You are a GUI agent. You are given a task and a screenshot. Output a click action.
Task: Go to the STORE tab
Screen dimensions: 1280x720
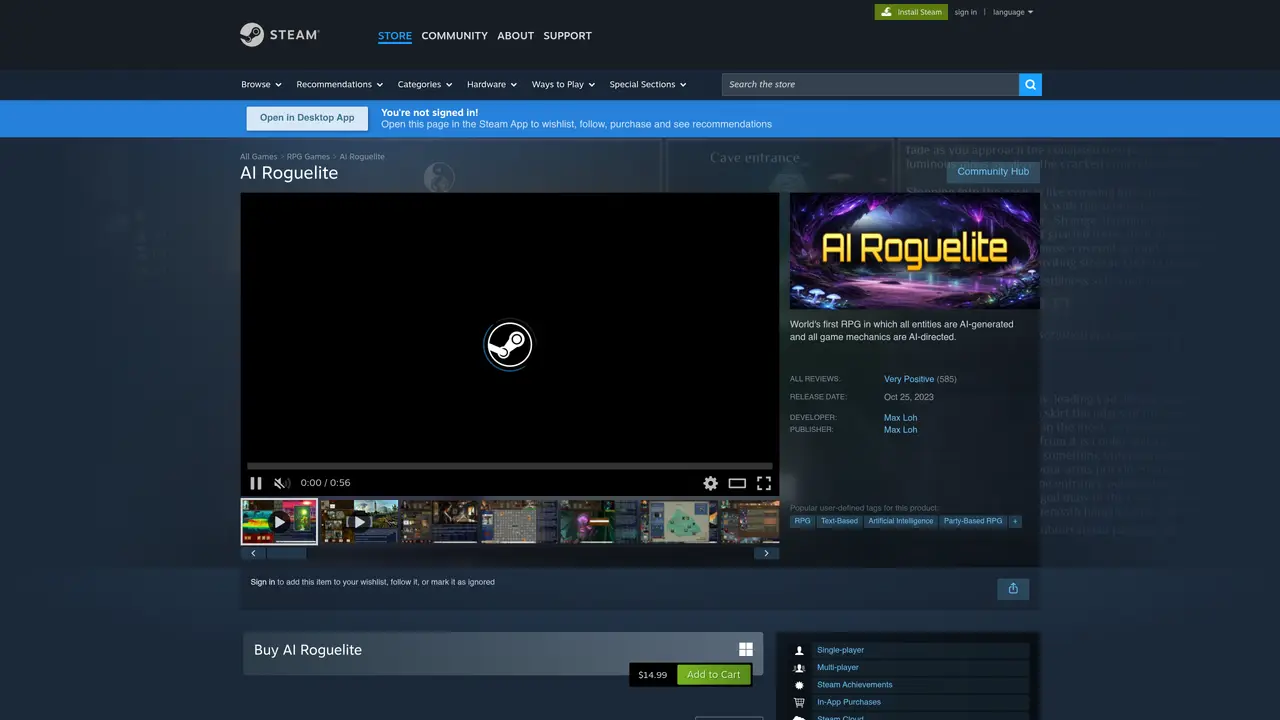pos(395,36)
